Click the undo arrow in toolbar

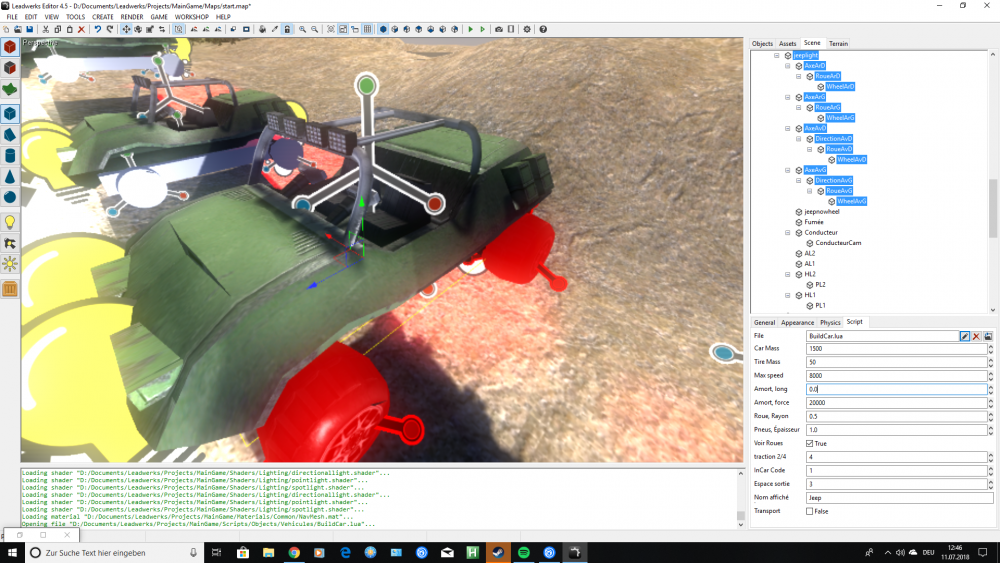(97, 30)
